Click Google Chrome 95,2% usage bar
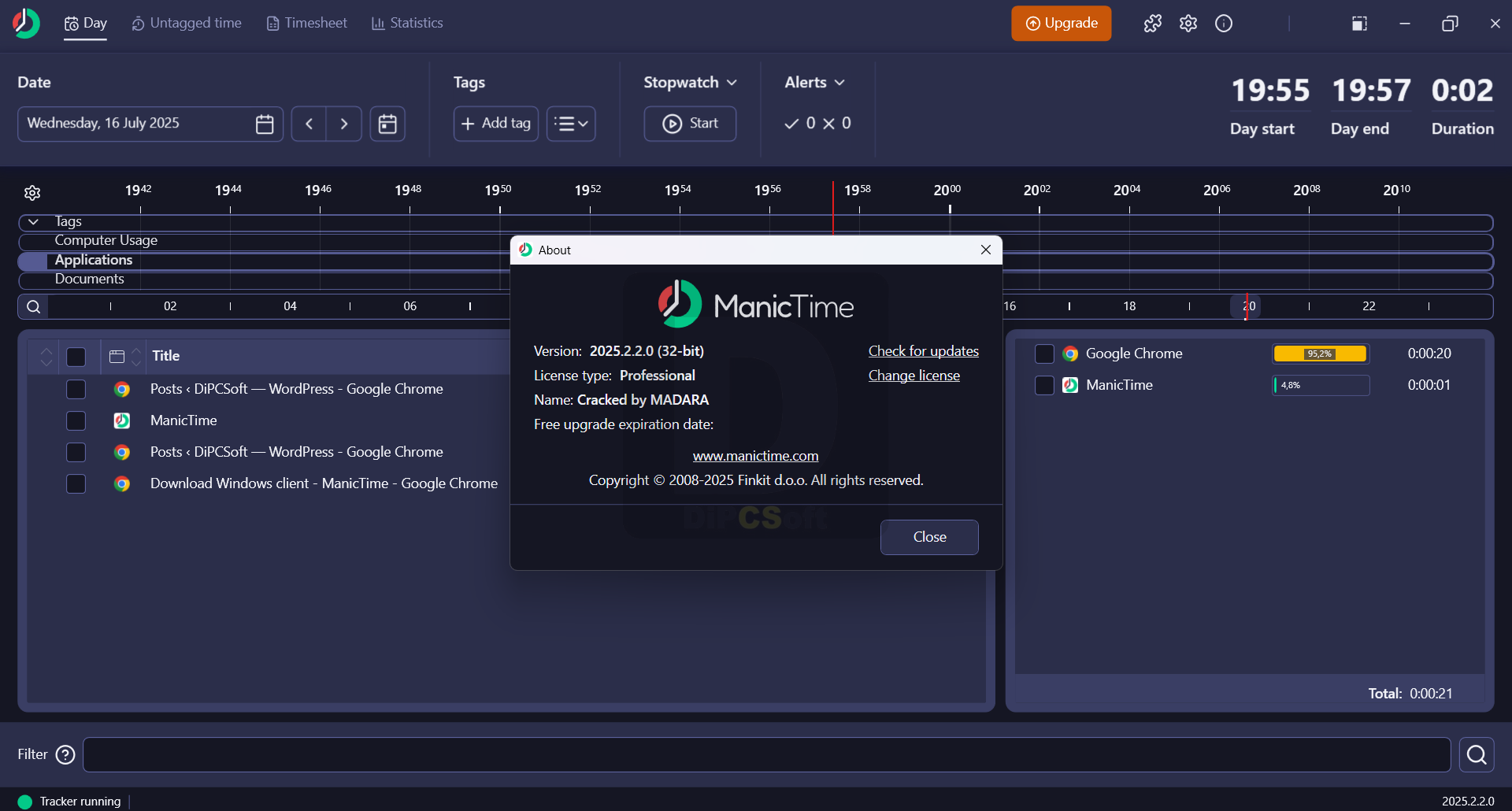The width and height of the screenshot is (1512, 811). pos(1320,354)
